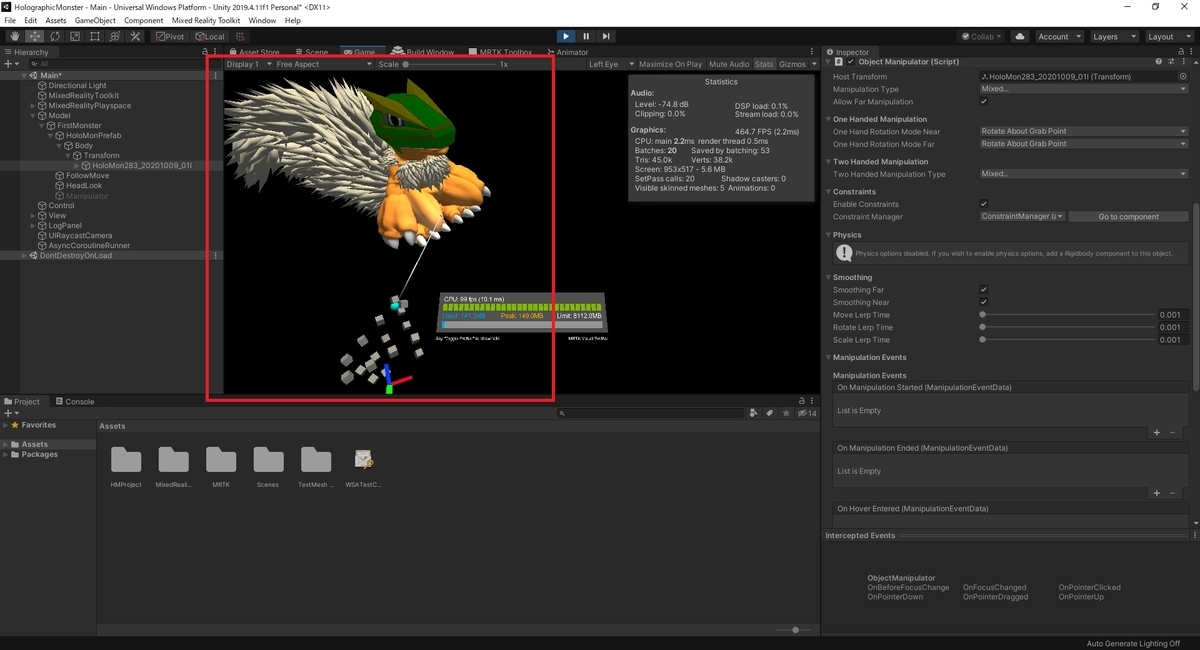Toggle Smoothing Far checkbox

[984, 289]
